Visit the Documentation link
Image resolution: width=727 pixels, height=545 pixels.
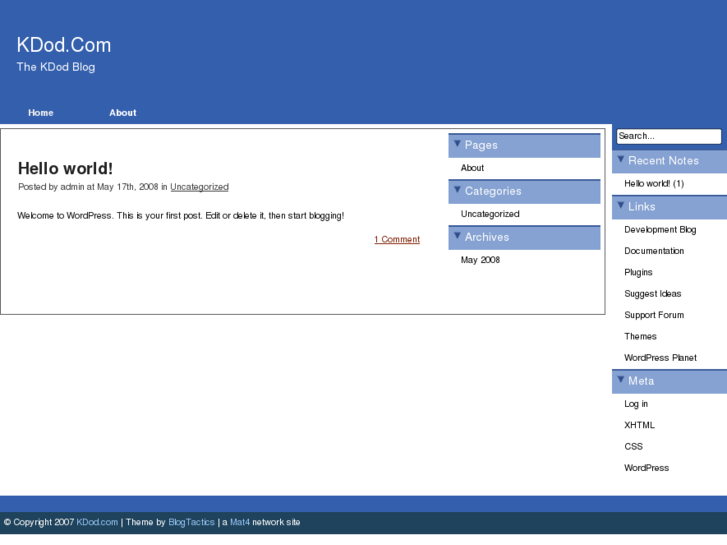(x=654, y=251)
